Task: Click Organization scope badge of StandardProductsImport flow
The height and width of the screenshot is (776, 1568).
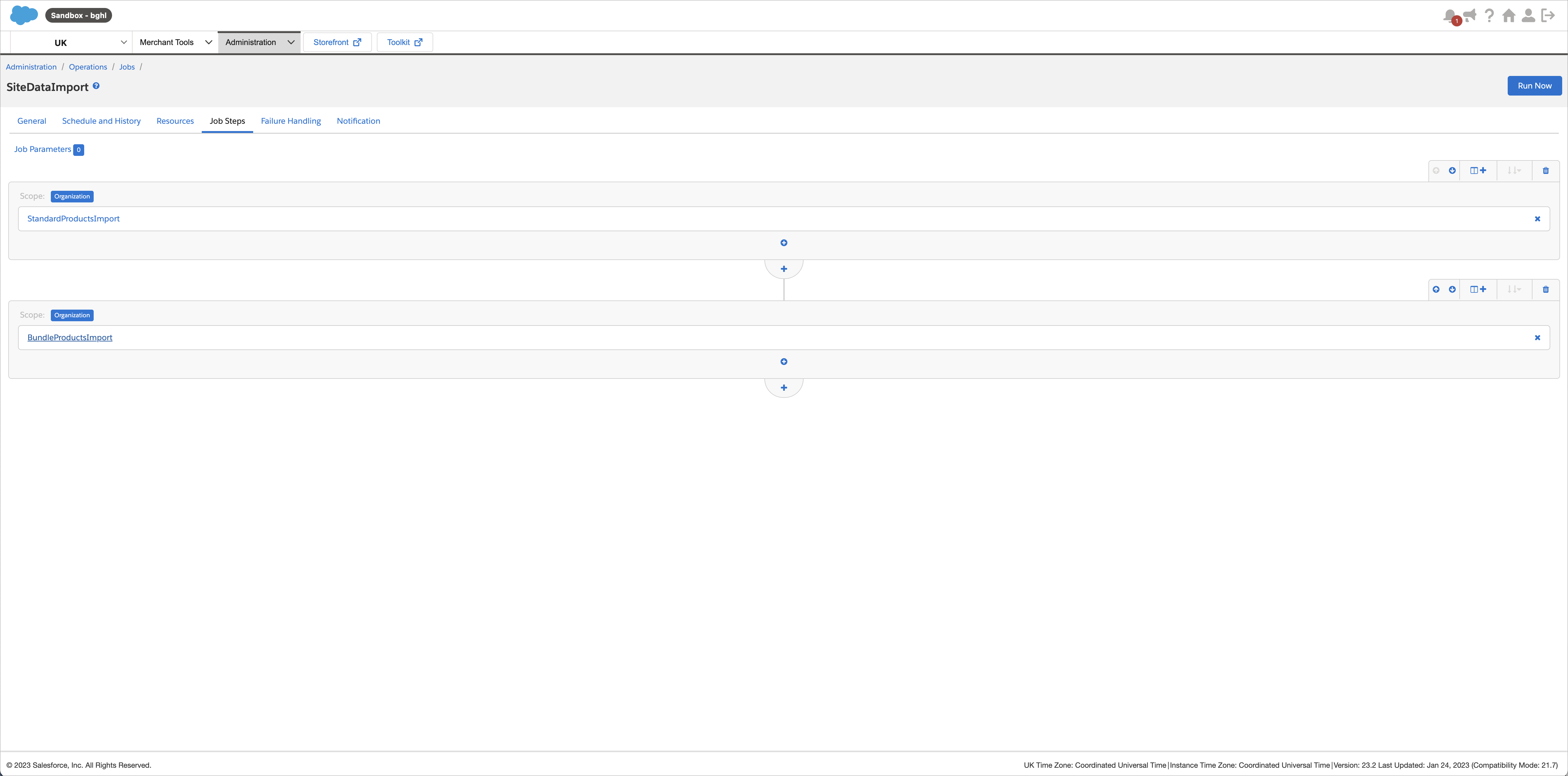Action: [72, 196]
